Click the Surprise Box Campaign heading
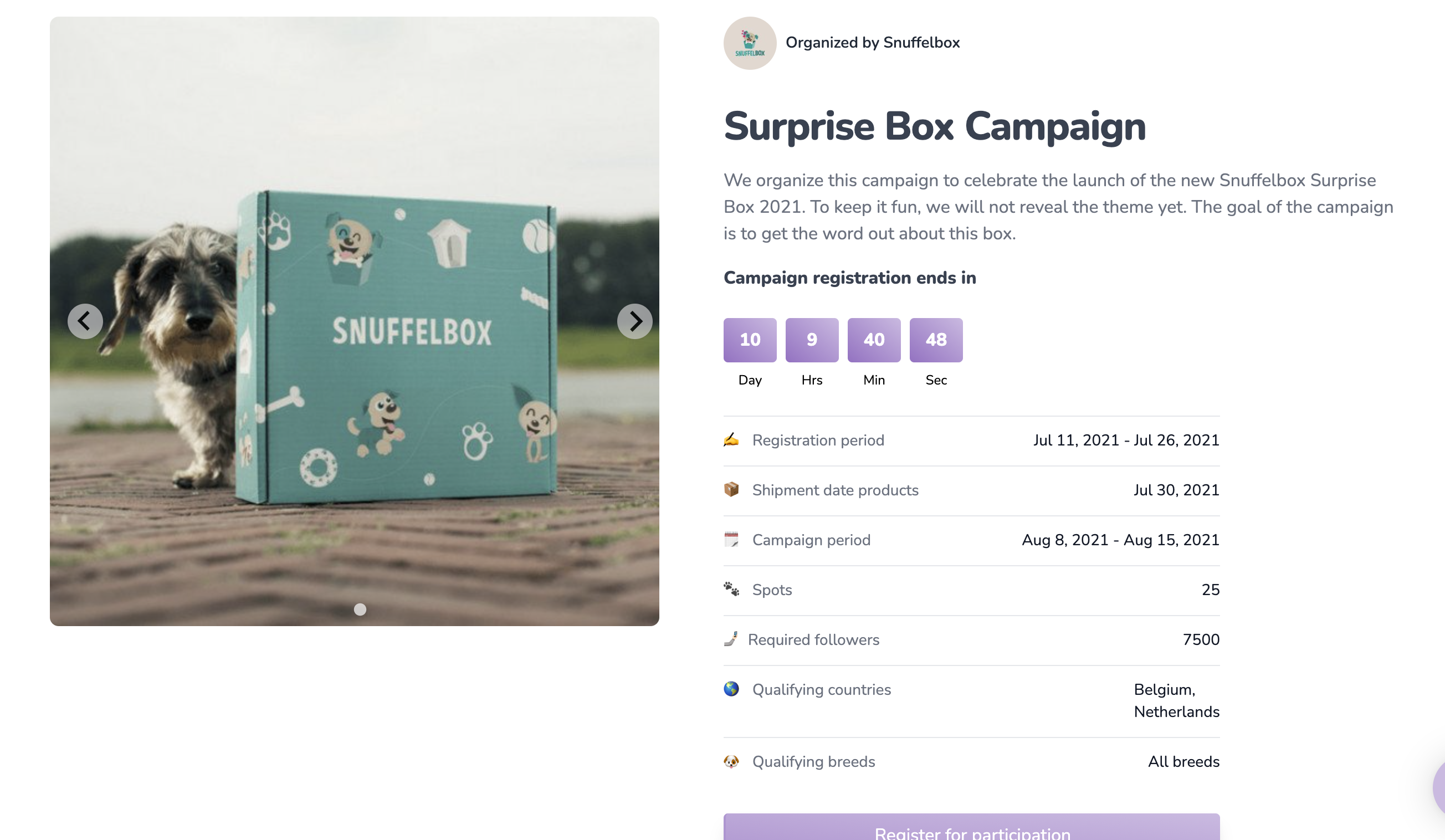This screenshot has width=1445, height=840. coord(935,127)
